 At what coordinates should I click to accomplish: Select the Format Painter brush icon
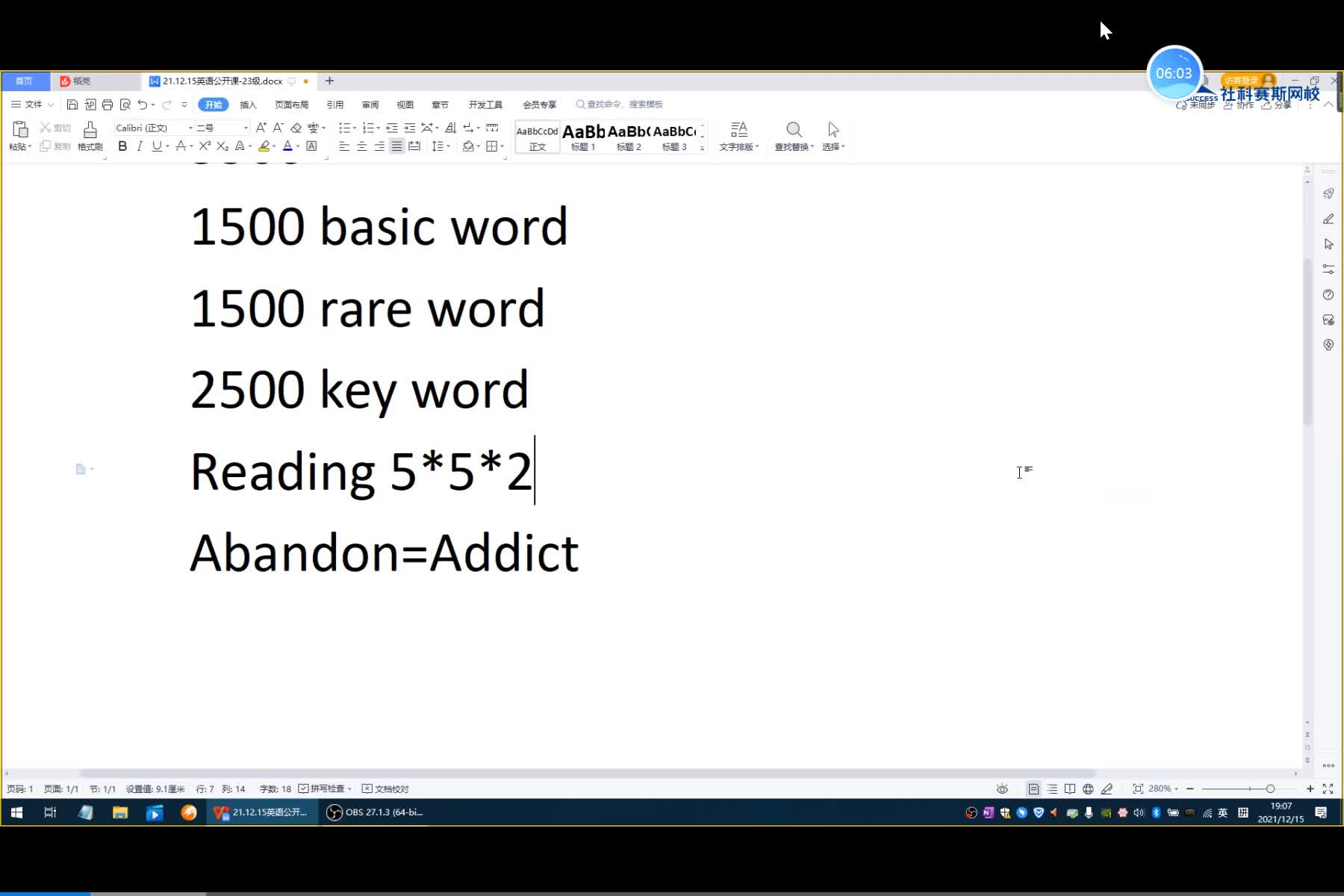click(90, 130)
